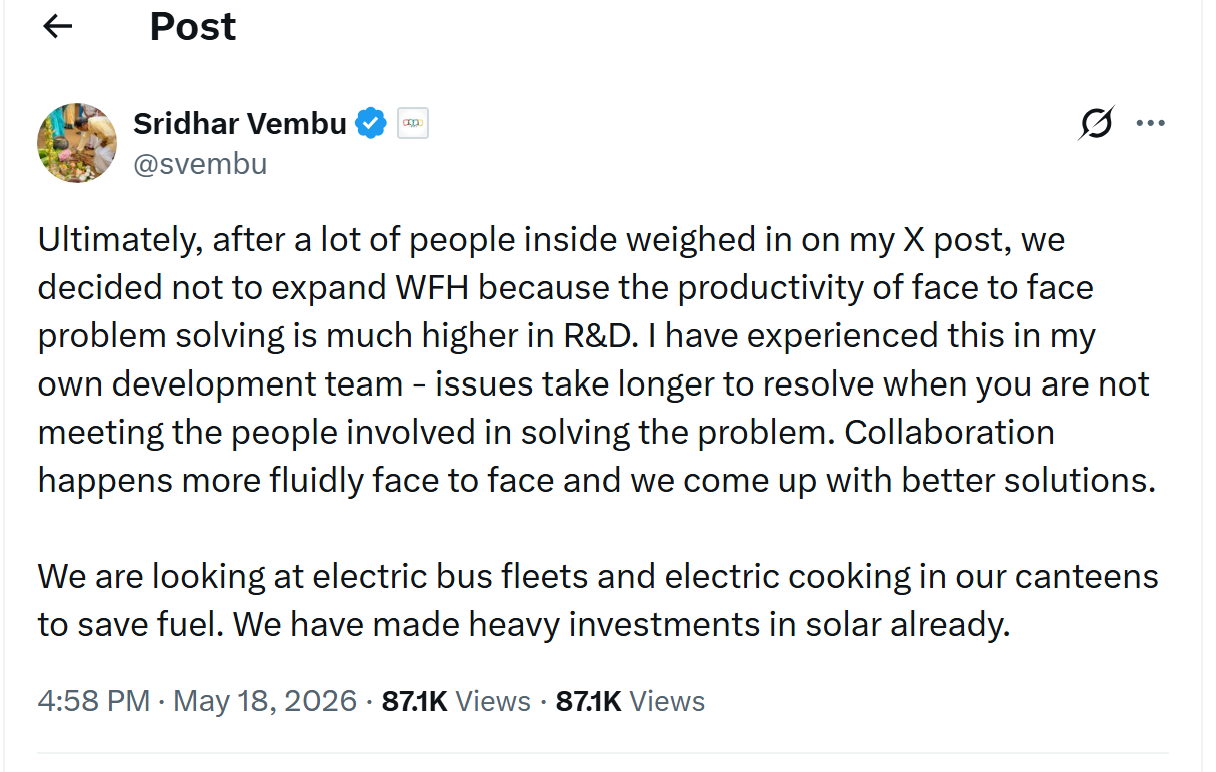
Task: Click the last 87.1K Views count
Action: 630,701
